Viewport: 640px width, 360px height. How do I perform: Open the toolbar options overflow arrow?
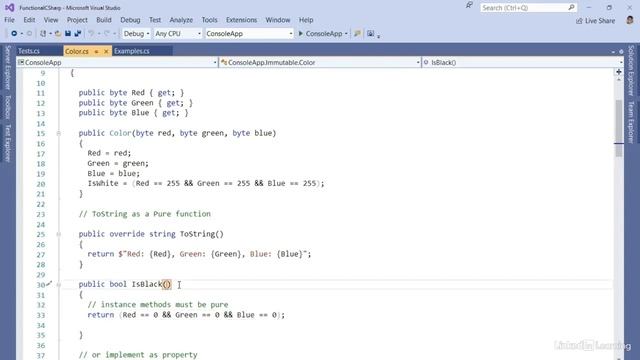coord(378,36)
